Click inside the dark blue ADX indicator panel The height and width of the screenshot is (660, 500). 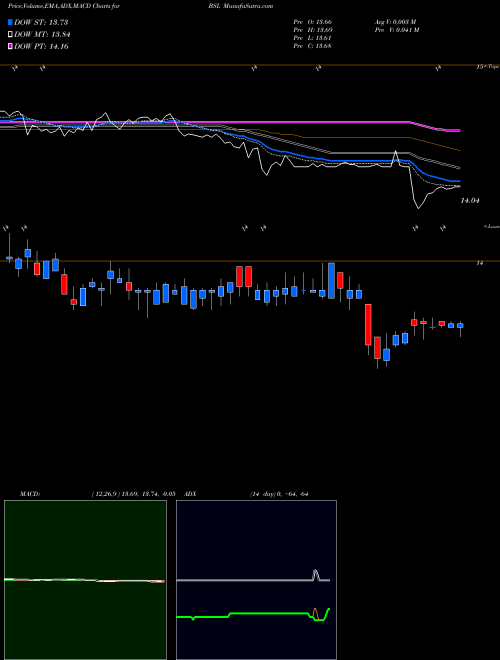[256, 580]
